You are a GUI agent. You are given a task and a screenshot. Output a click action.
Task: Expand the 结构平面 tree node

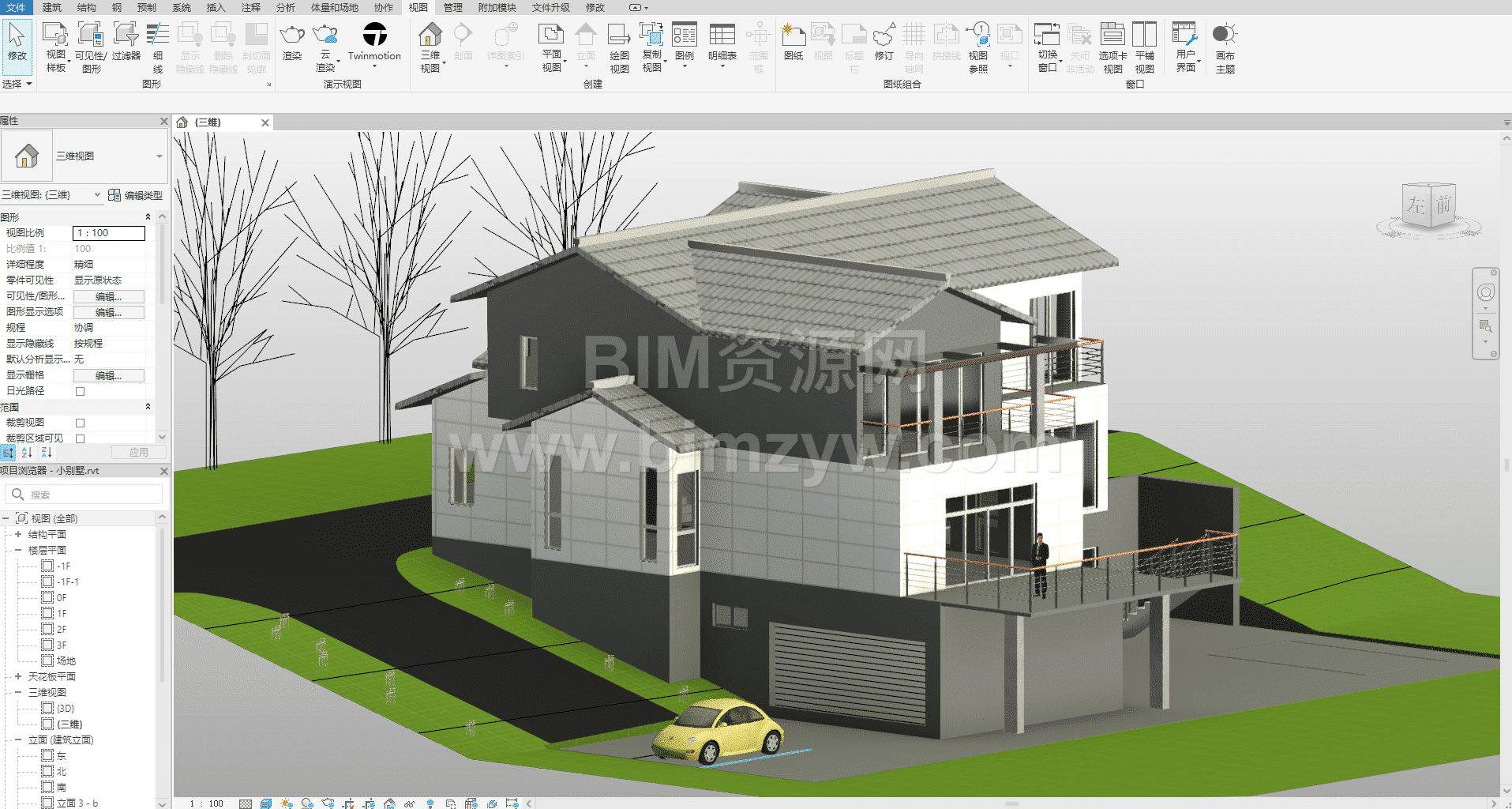point(18,534)
